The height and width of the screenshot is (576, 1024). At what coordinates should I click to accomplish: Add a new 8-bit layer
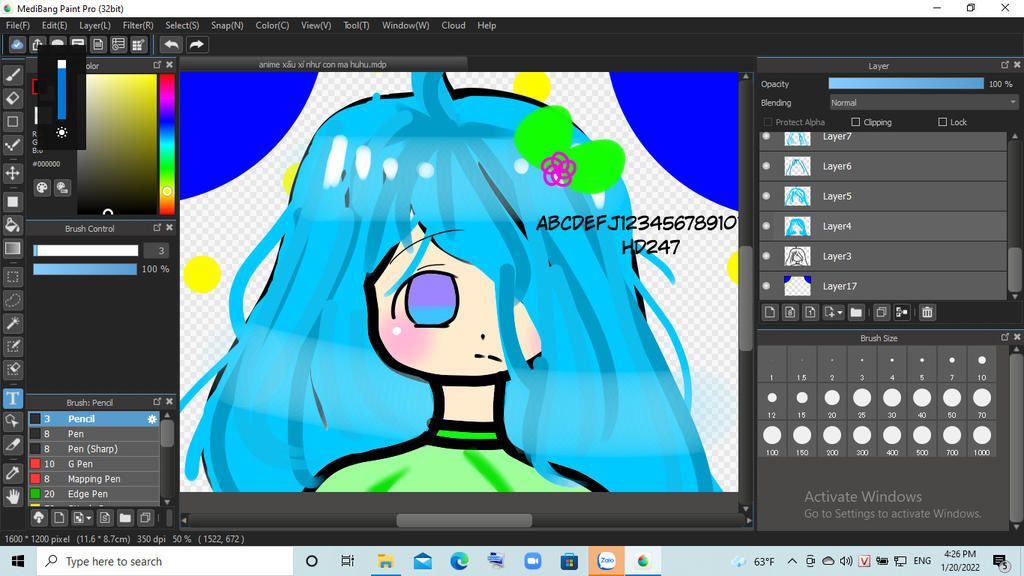click(790, 312)
